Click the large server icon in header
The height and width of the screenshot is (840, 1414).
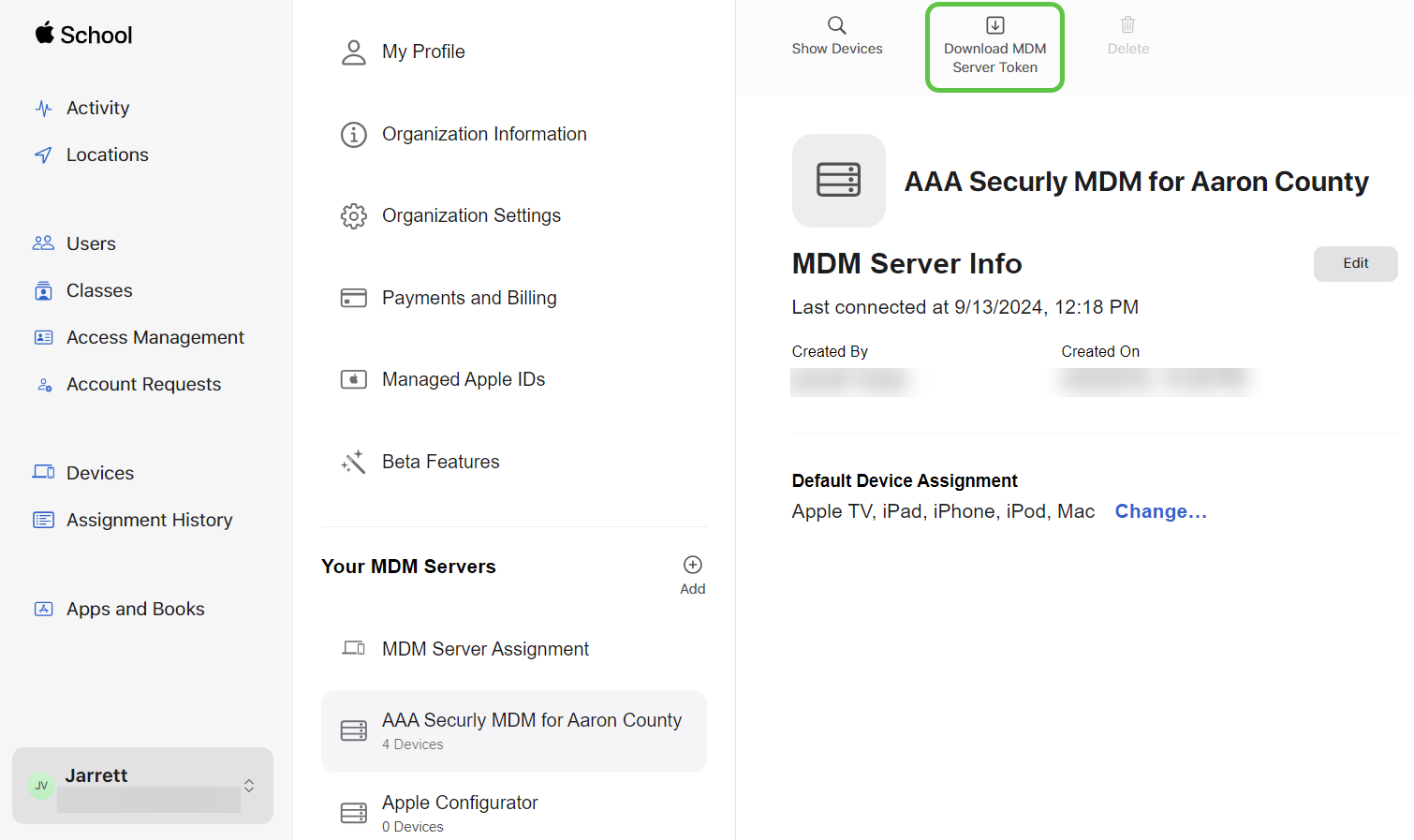pos(839,181)
